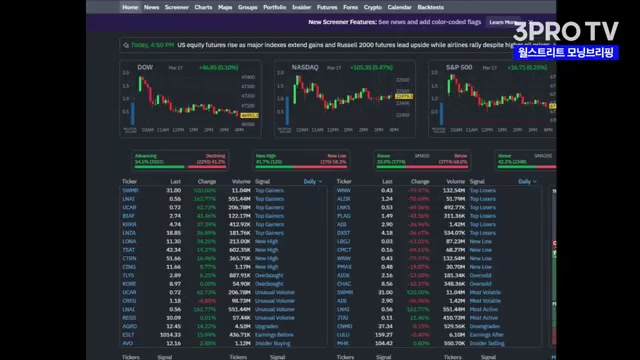Click the Oversold signal beside AIDX
This screenshot has width=640, height=360.
tap(480, 276)
